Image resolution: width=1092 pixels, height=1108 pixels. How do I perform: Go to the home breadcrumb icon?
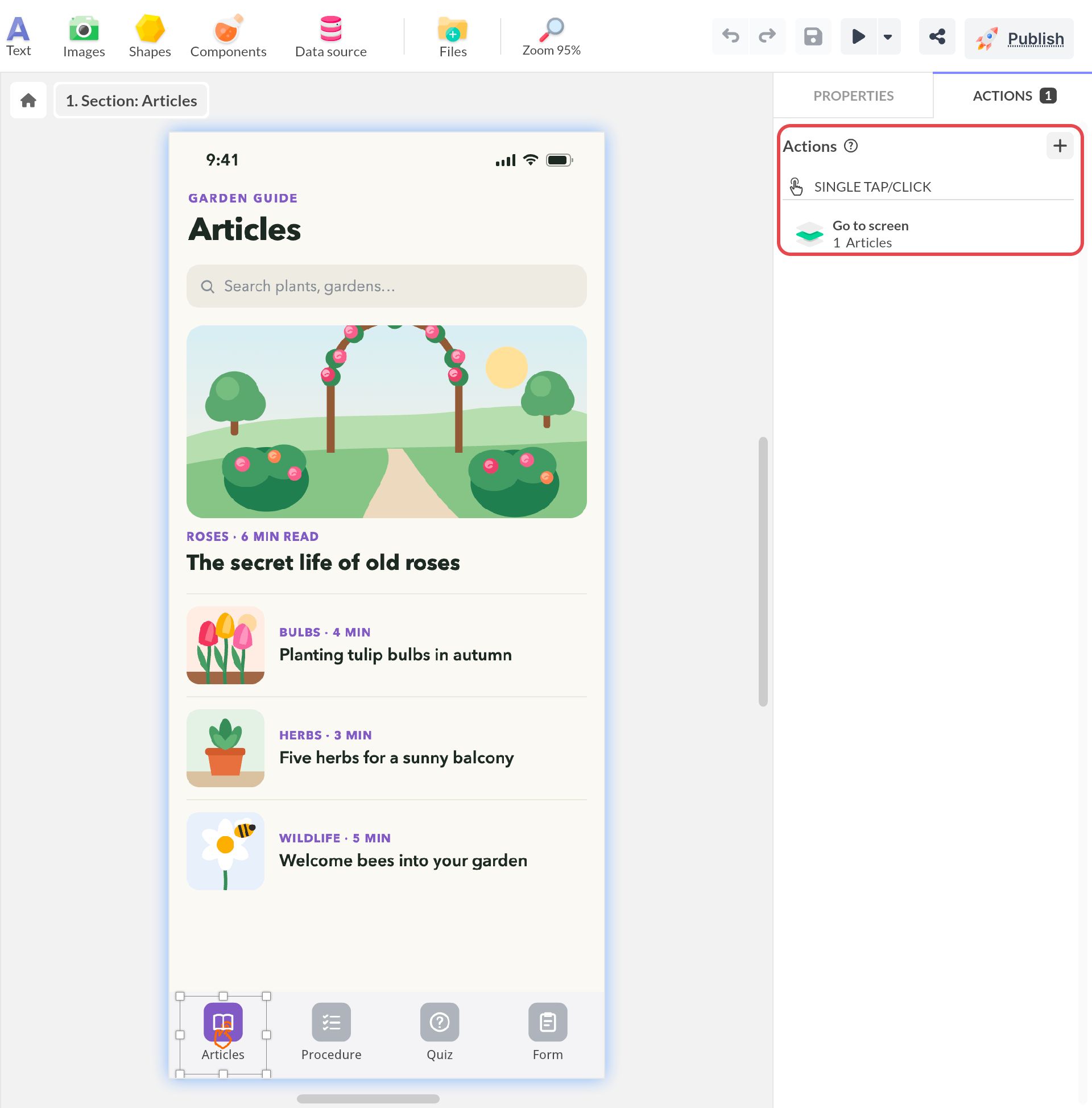tap(28, 100)
